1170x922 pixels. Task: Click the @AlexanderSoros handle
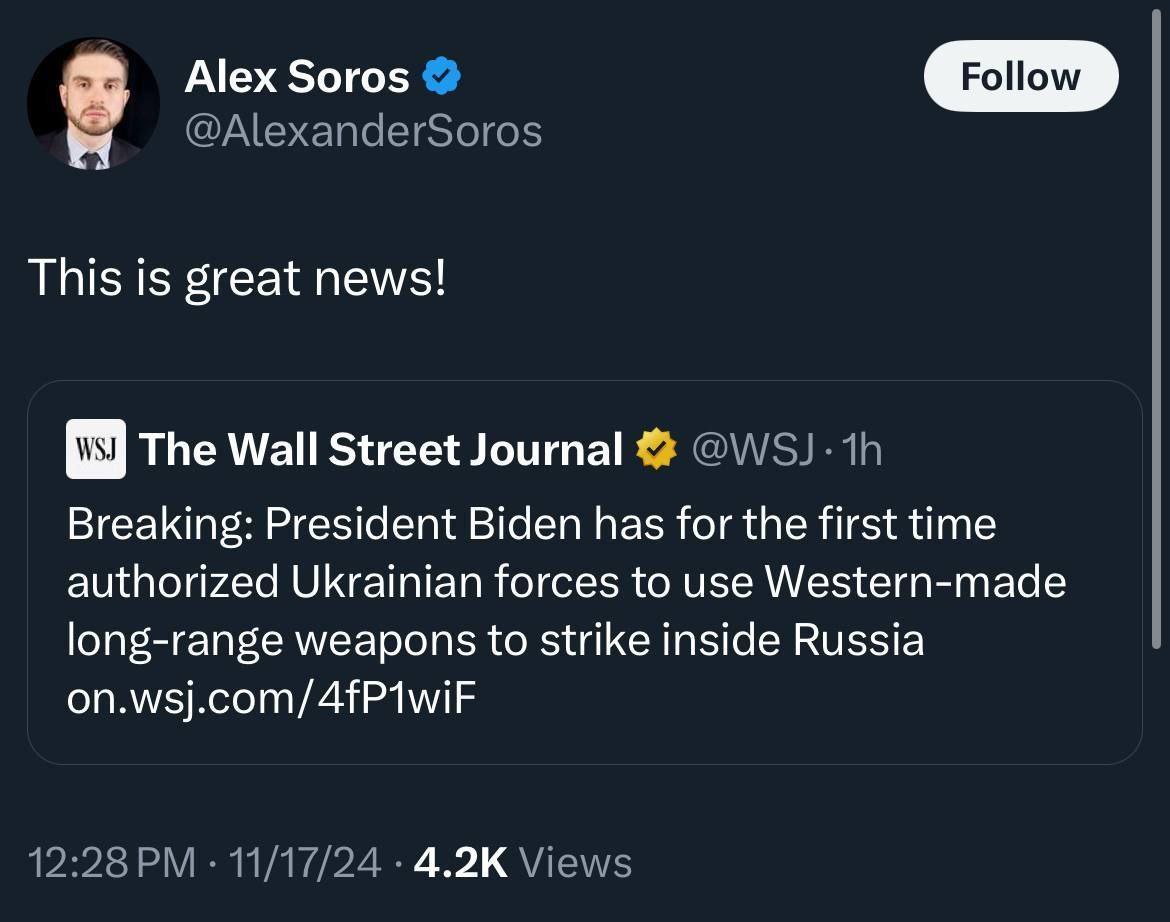click(363, 131)
